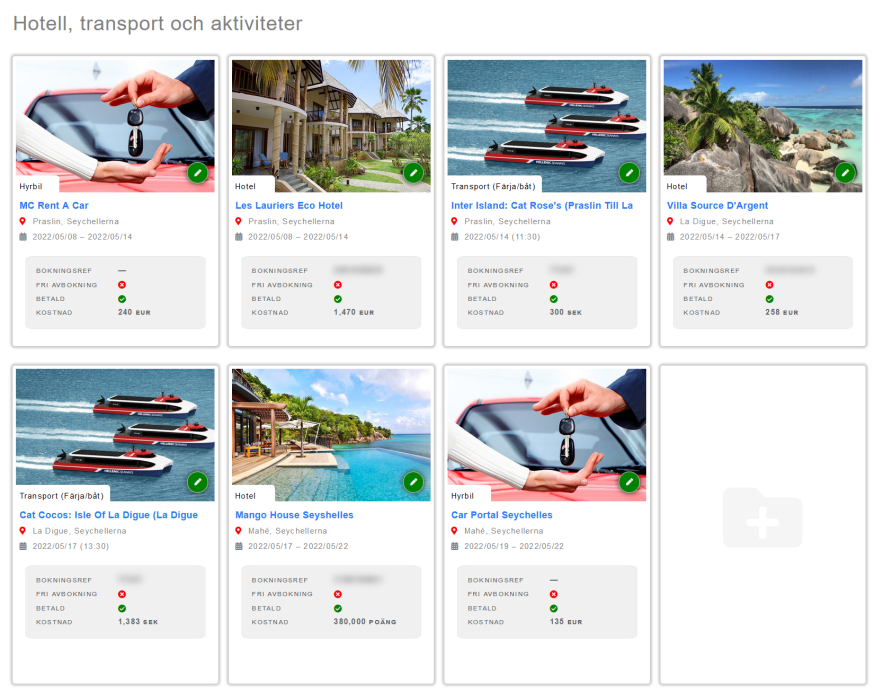The width and height of the screenshot is (883, 700).
Task: Click edit pencil on Car Portal Seychelles card
Action: coord(629,482)
